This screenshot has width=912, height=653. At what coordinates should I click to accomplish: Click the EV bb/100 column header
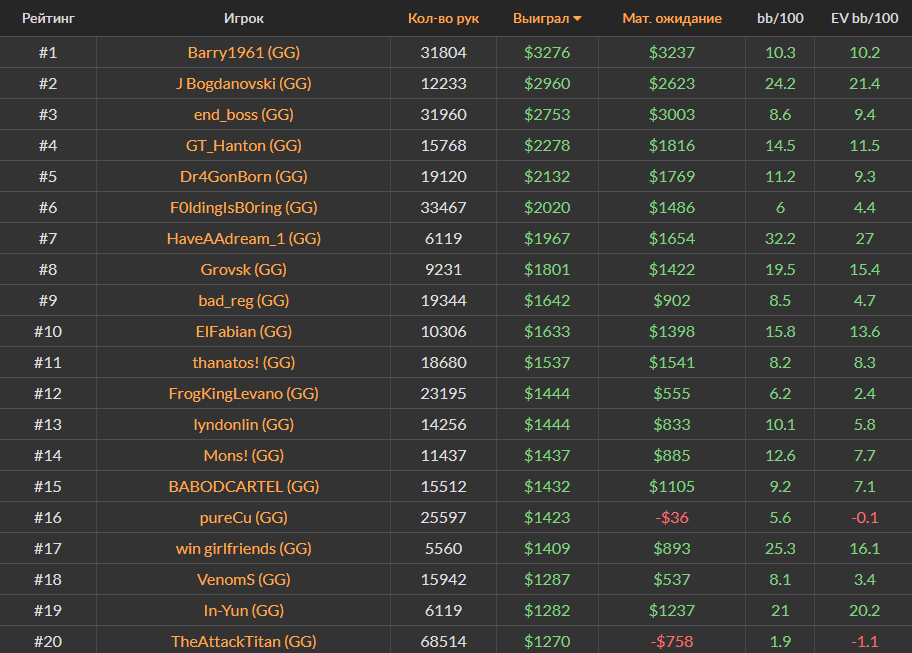(x=864, y=18)
